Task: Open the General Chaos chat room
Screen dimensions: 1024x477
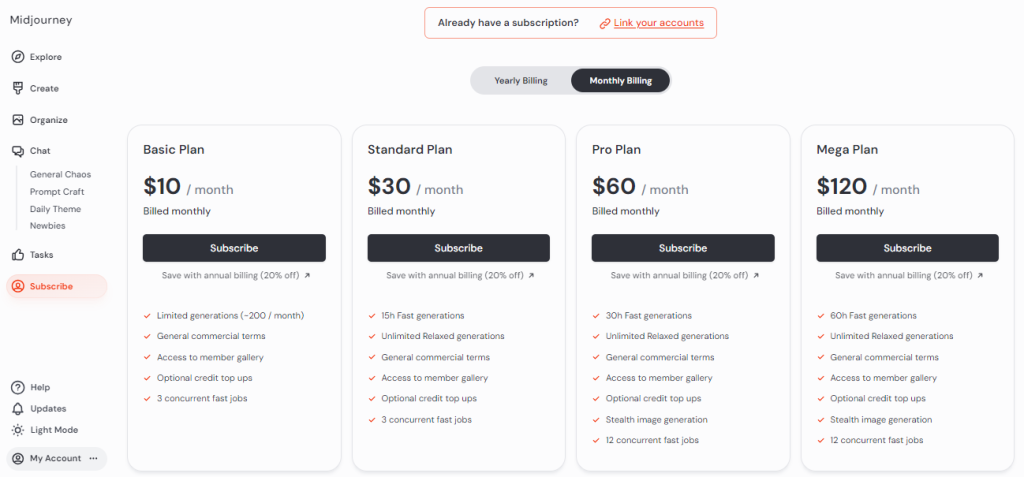Action: 60,175
